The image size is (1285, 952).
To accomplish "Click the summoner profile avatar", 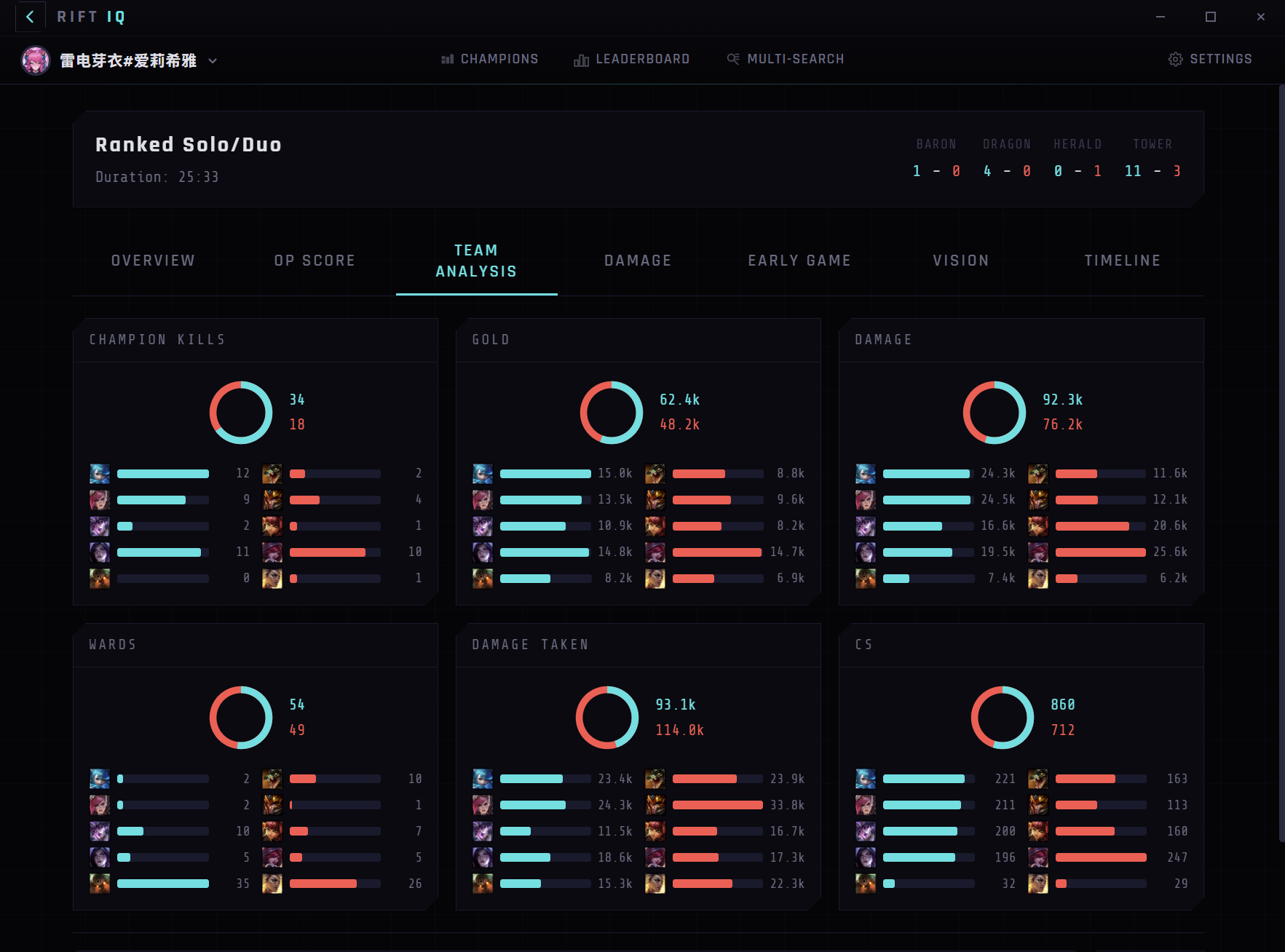I will click(36, 60).
